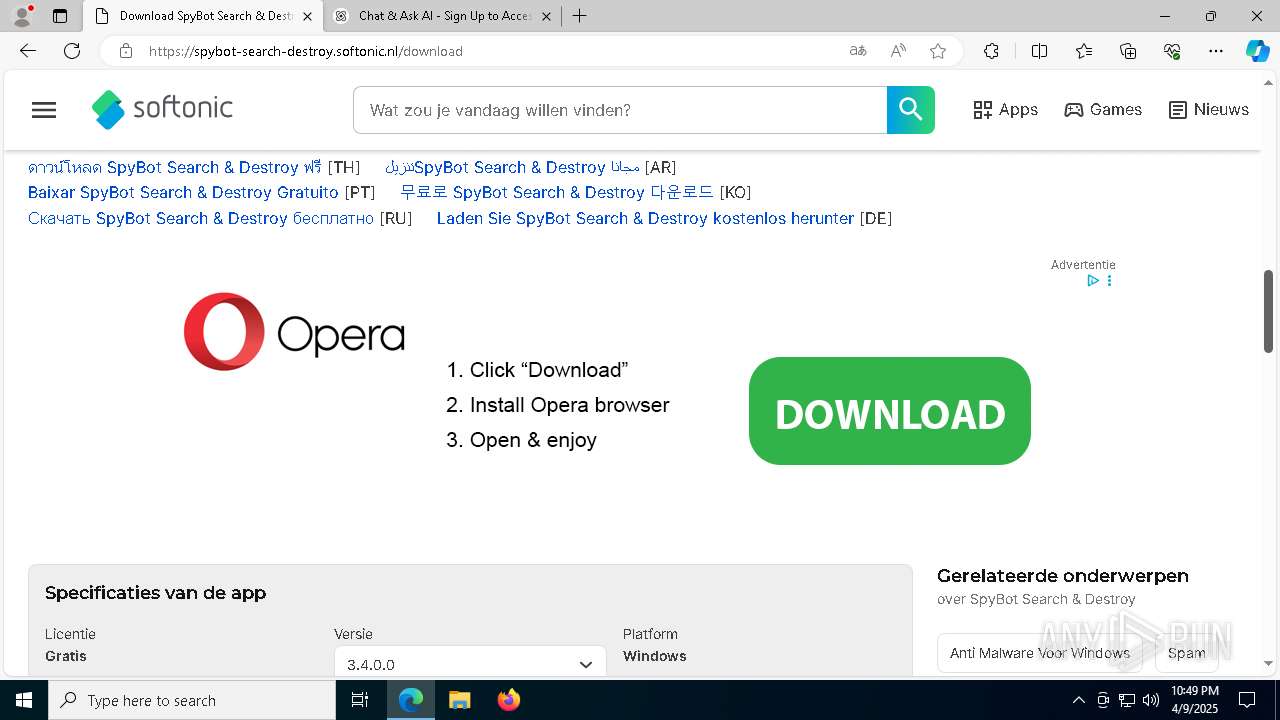Open the Edge profile icon

[22, 16]
